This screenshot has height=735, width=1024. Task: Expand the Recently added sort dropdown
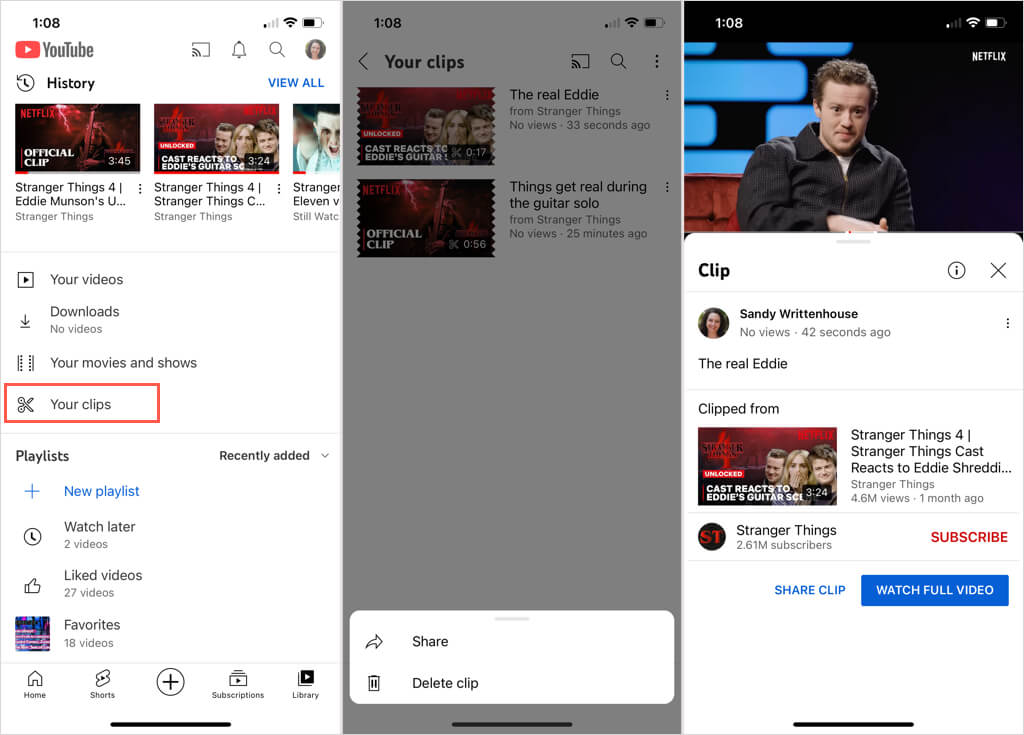click(274, 456)
